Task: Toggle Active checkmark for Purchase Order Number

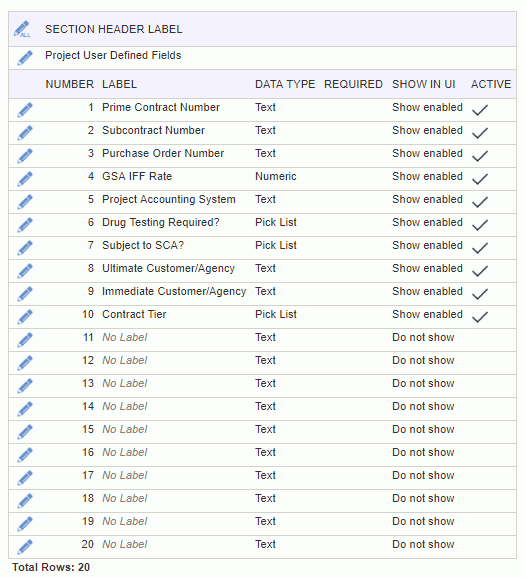Action: tap(480, 156)
